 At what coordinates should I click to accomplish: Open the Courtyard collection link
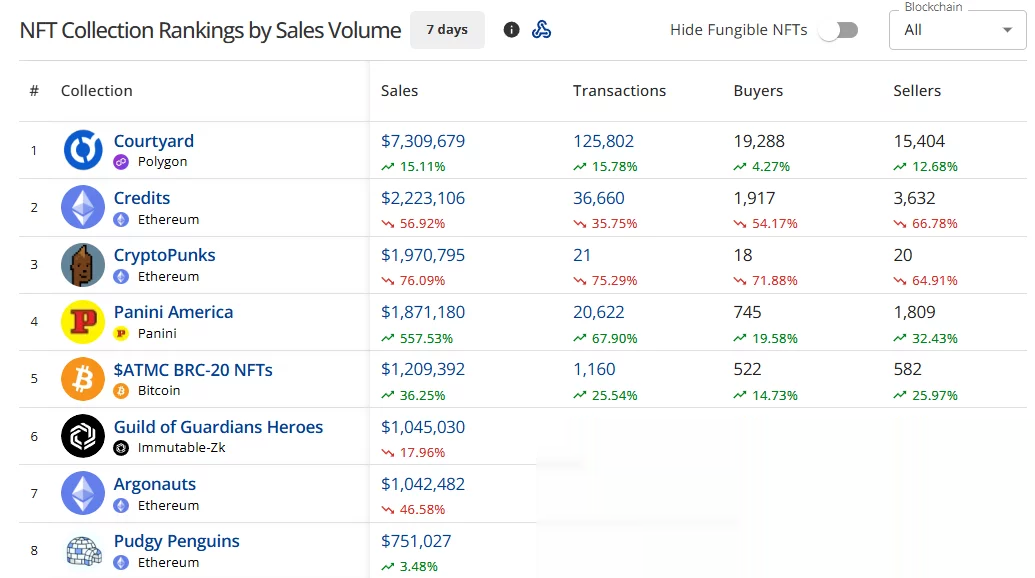154,141
